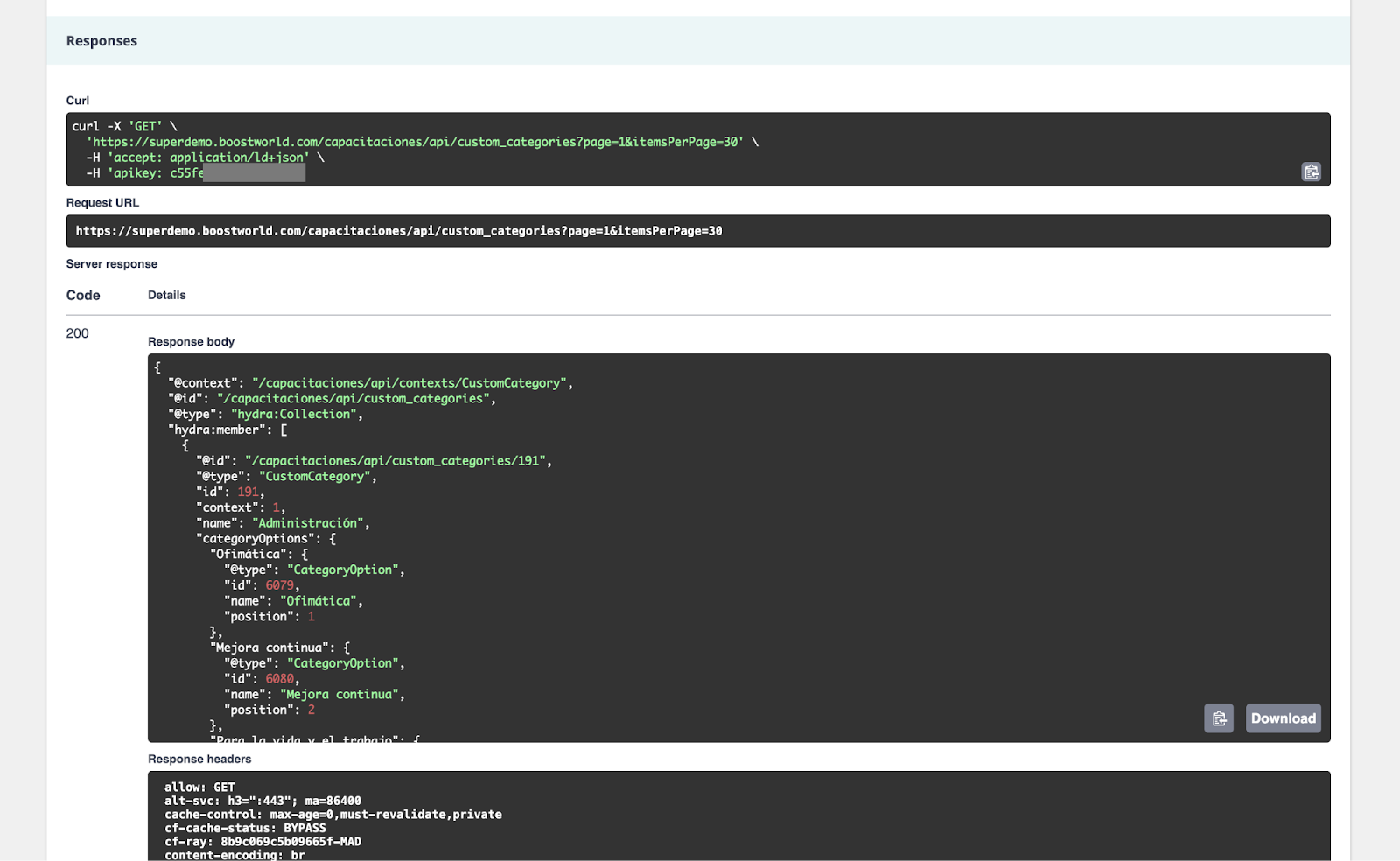The image size is (1400, 861).
Task: Click the Details column header
Action: (166, 296)
